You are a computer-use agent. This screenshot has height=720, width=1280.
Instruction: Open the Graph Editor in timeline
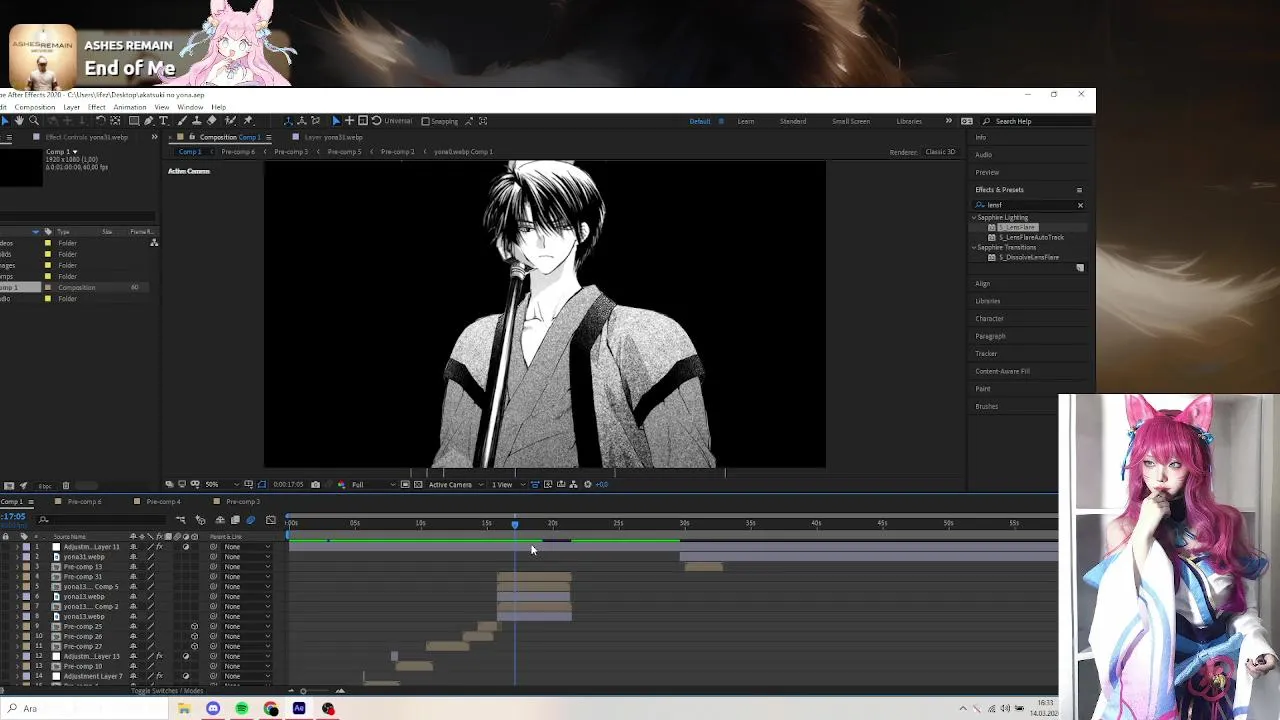pos(270,520)
